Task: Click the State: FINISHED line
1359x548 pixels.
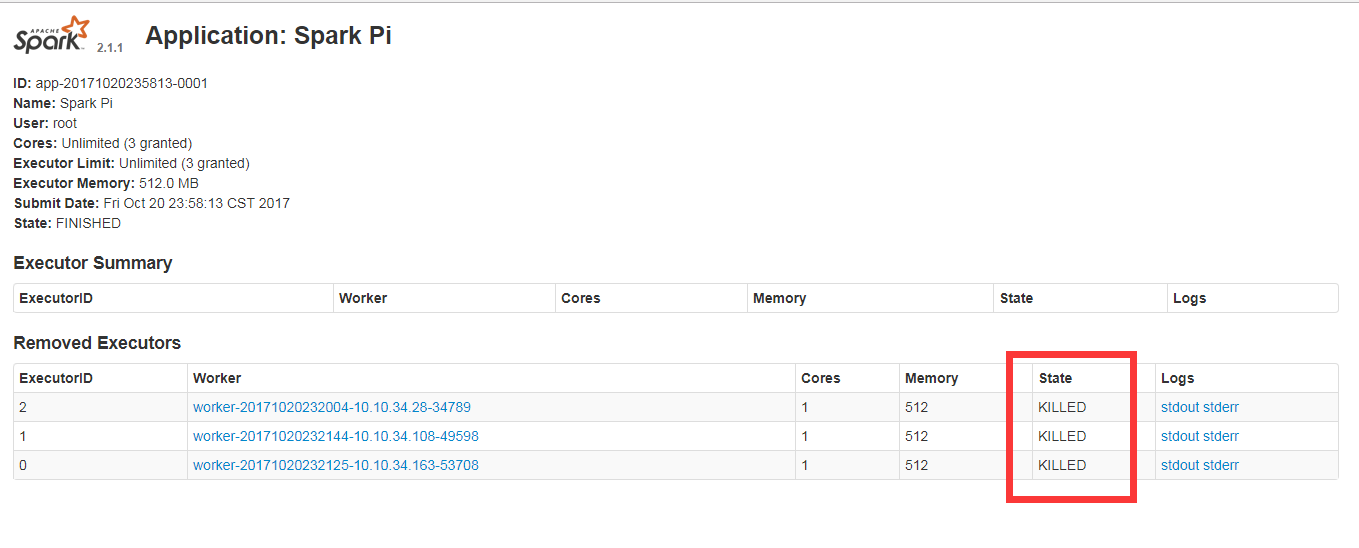Action: click(67, 223)
